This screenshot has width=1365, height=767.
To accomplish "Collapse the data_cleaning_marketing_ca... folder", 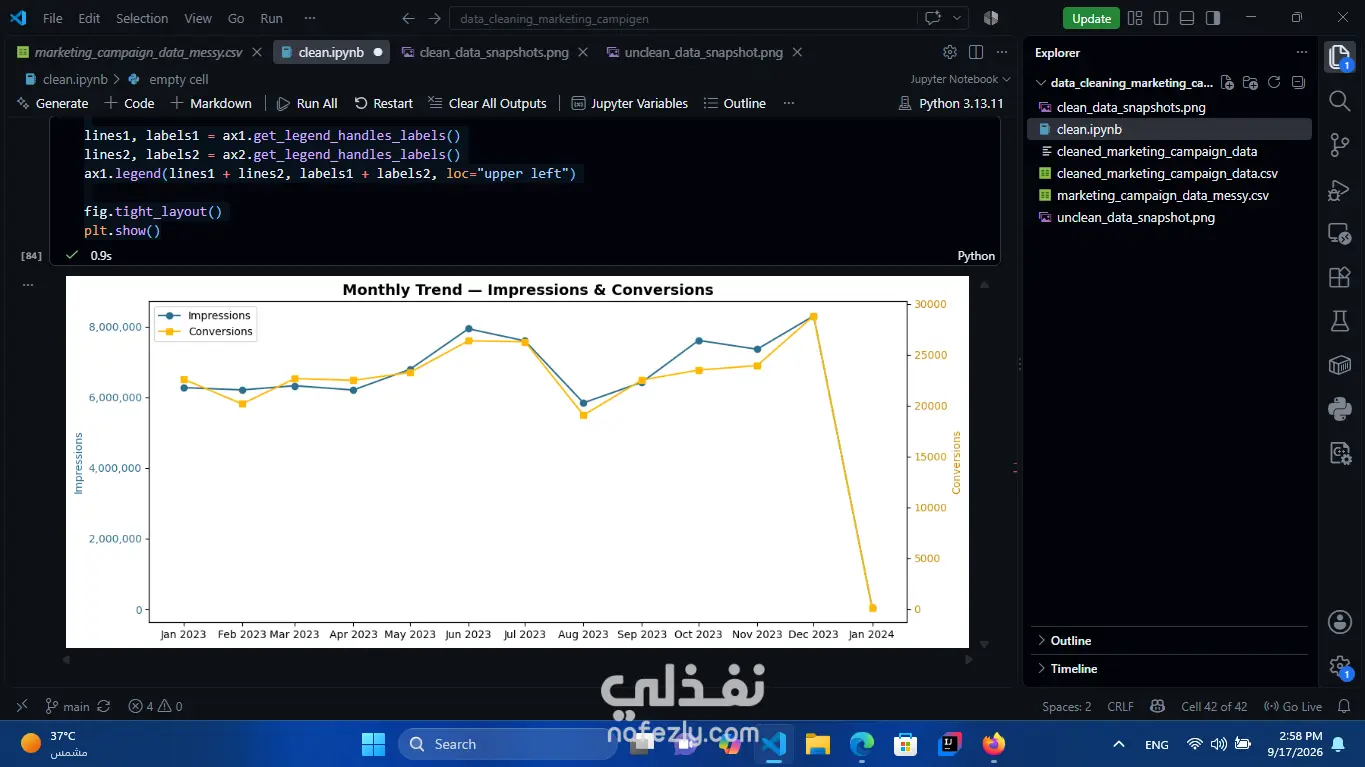I will point(1123,83).
